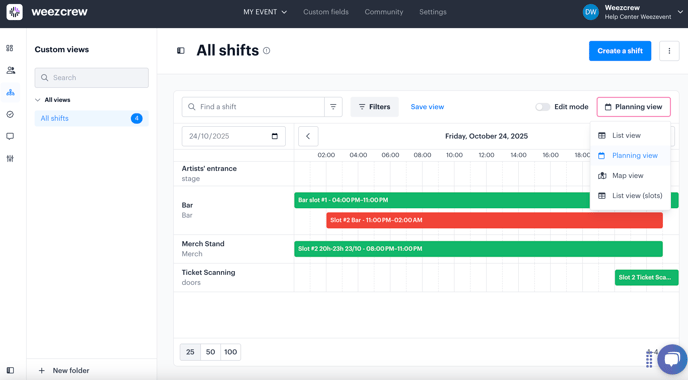Screen dimensions: 688x380
Task: Set page size to 100
Action: tap(230, 352)
